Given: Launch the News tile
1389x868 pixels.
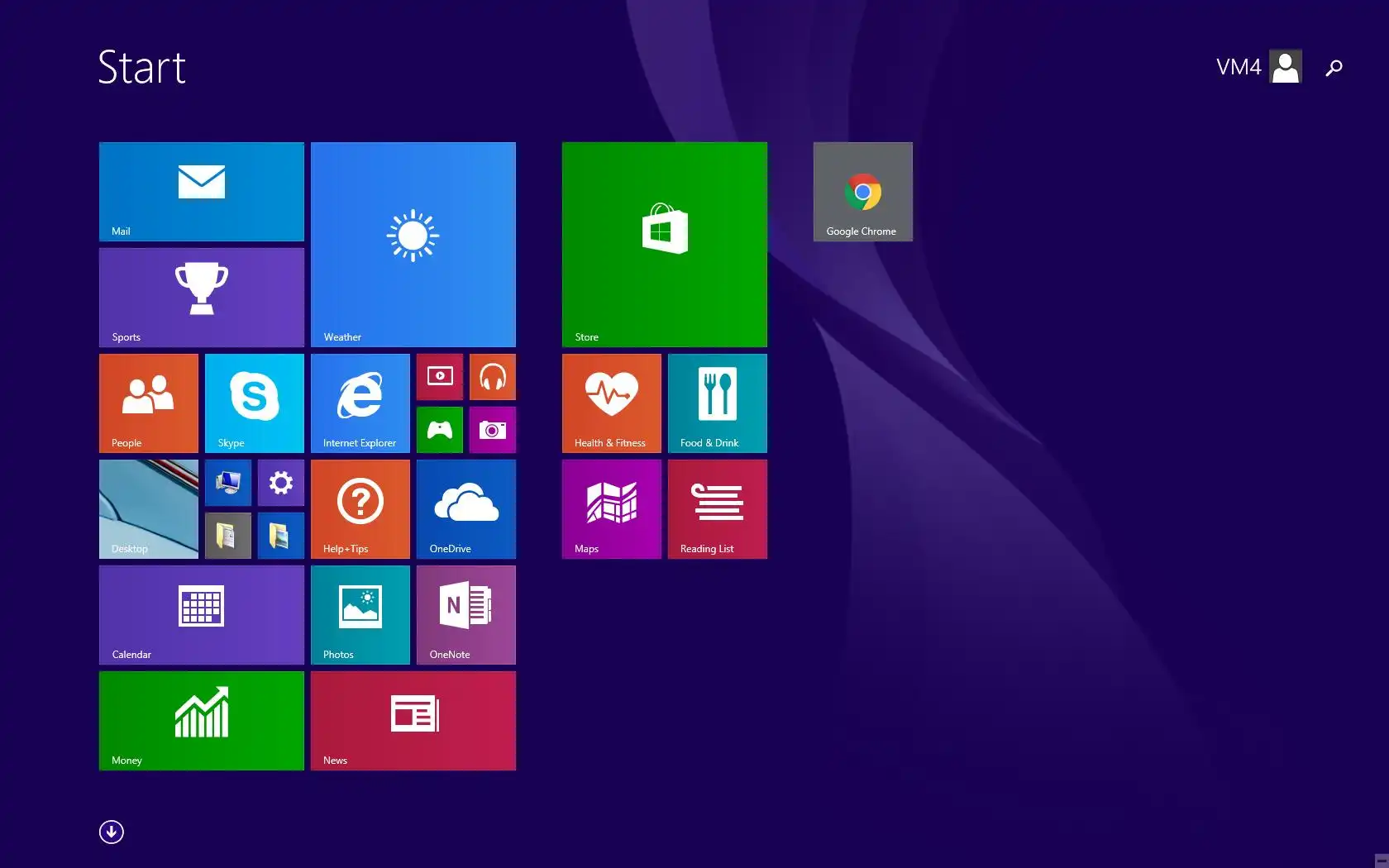Looking at the screenshot, I should (413, 721).
